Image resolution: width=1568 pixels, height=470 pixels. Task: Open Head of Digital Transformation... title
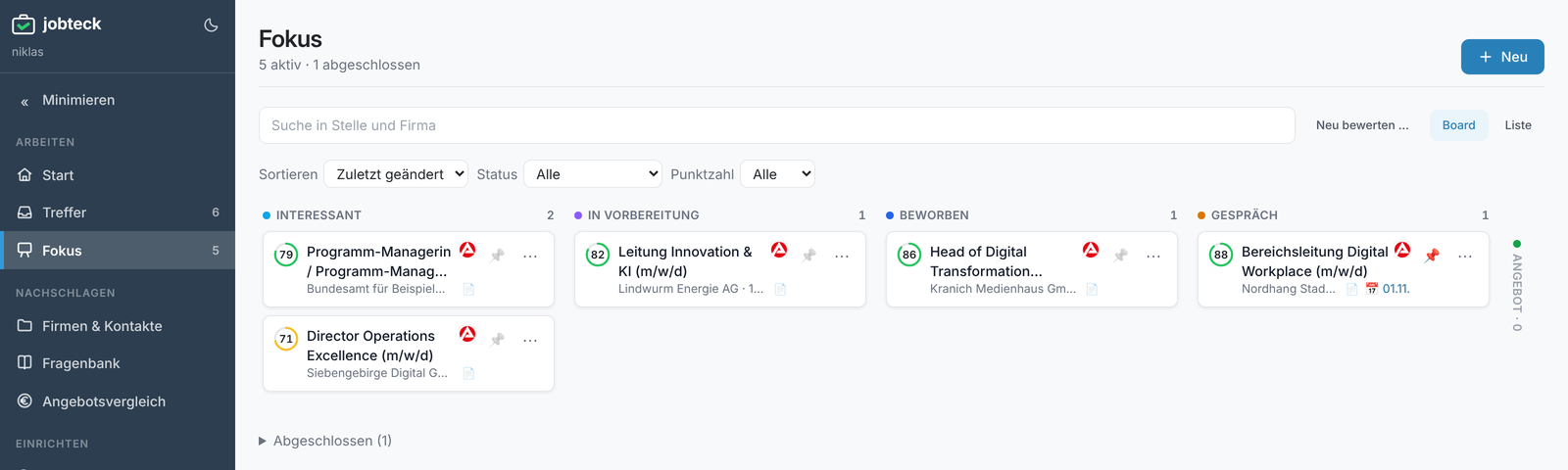point(986,261)
